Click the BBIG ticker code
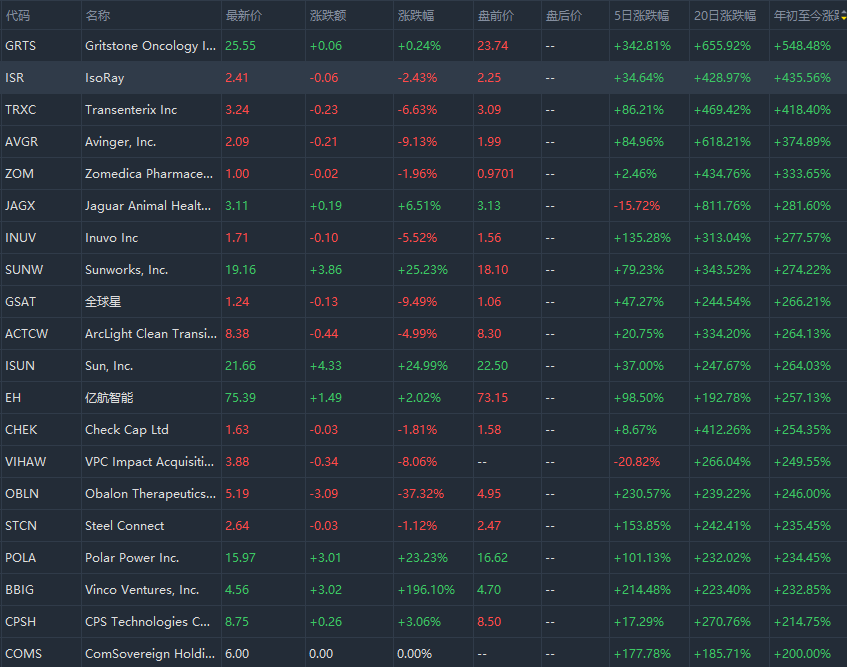 [x=20, y=590]
